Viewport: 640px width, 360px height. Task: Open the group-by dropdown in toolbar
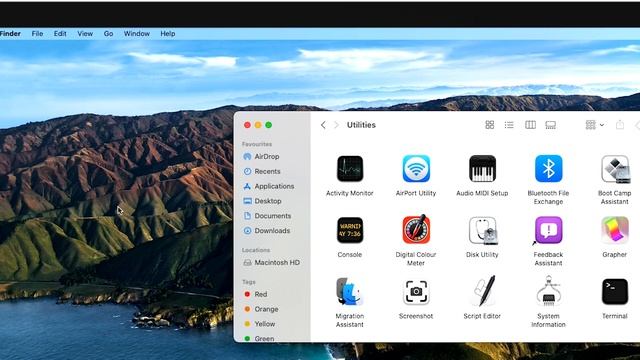click(595, 125)
